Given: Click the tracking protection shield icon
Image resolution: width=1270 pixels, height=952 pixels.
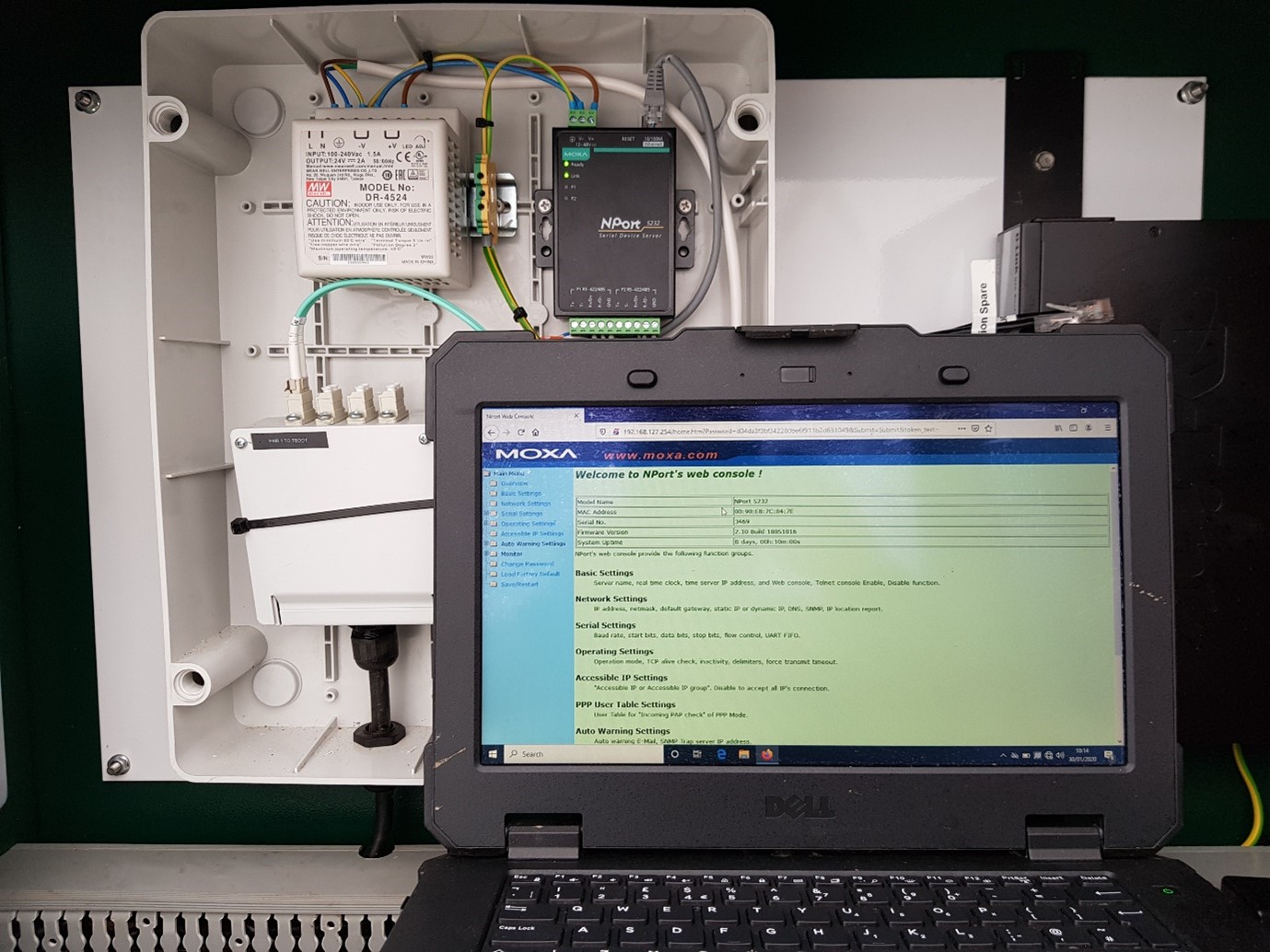Looking at the screenshot, I should coord(602,432).
